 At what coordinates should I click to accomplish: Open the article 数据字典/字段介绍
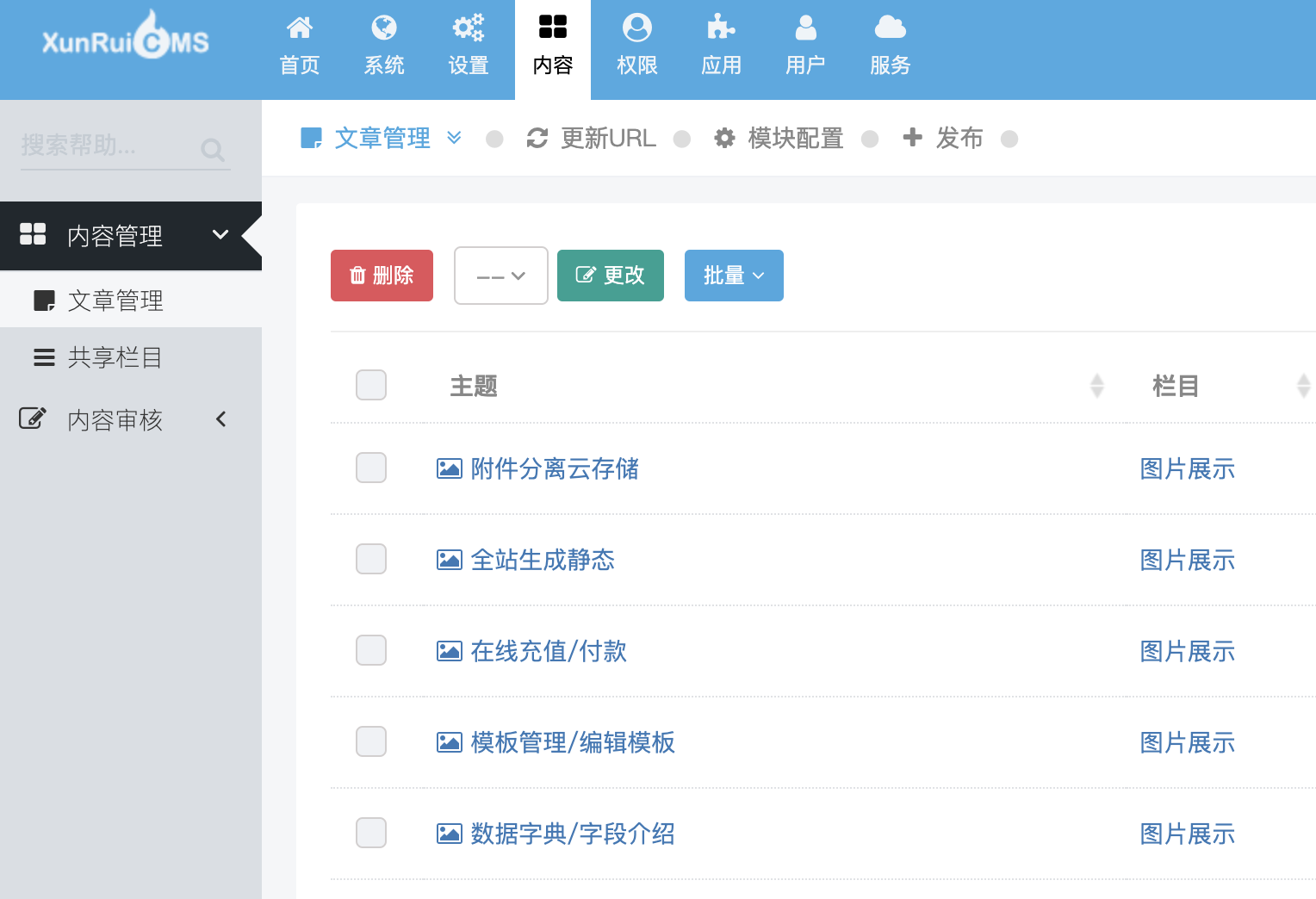[x=573, y=834]
